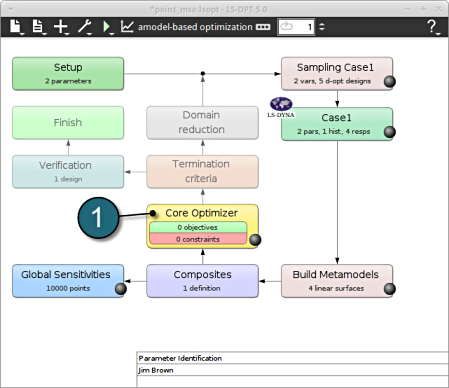Click status LED on Build Metamodels
This screenshot has width=449, height=388.
tap(389, 289)
